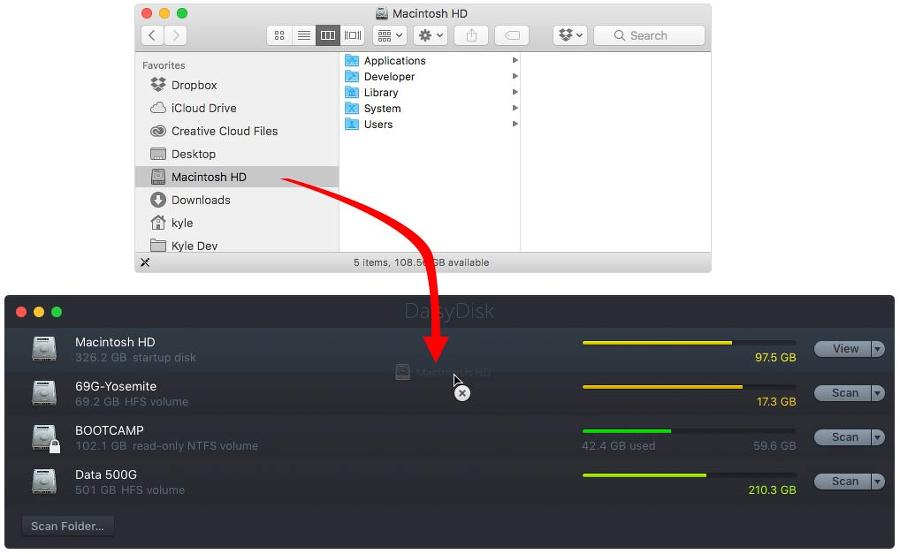Screen dimensions: 900x554
Task: Click the Dropbox sidebar icon
Action: point(158,85)
